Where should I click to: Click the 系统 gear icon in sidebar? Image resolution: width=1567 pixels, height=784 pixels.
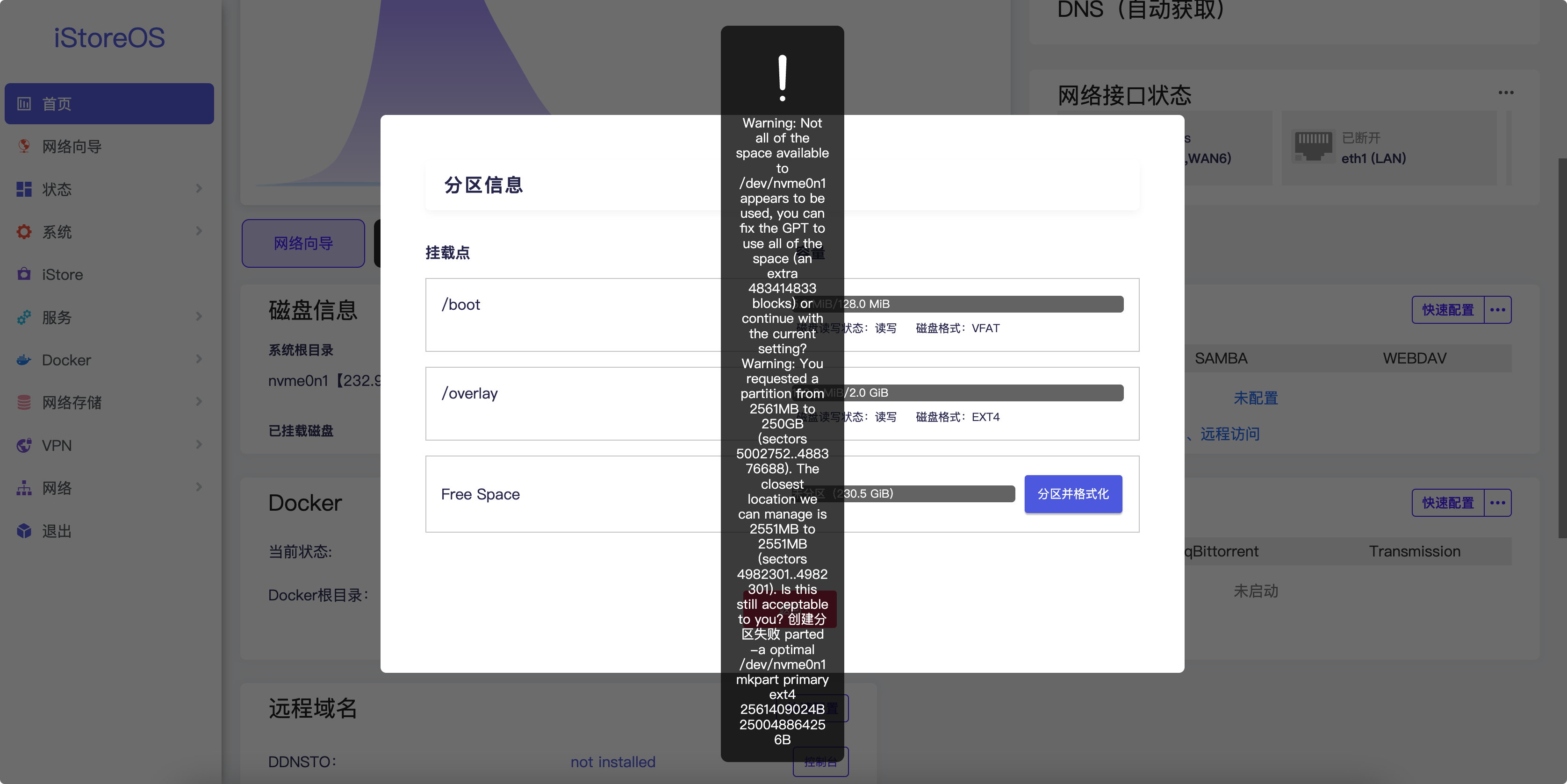pyautogui.click(x=24, y=232)
